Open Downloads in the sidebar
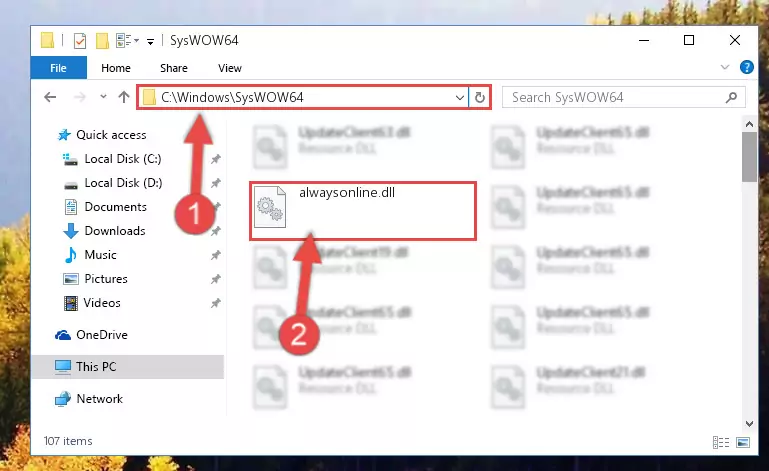The image size is (769, 471). [x=115, y=231]
